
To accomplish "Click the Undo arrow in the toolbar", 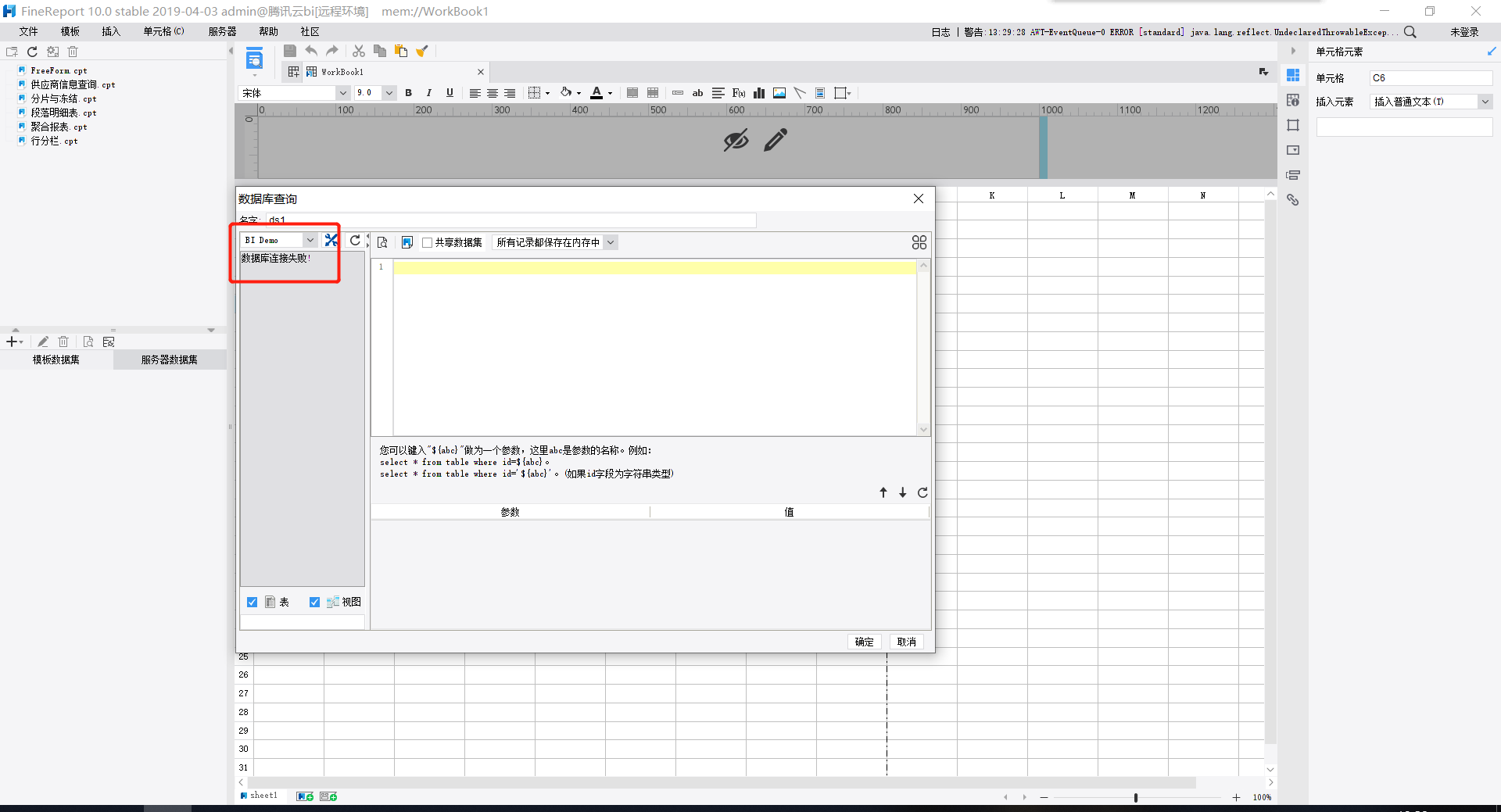I will [311, 51].
